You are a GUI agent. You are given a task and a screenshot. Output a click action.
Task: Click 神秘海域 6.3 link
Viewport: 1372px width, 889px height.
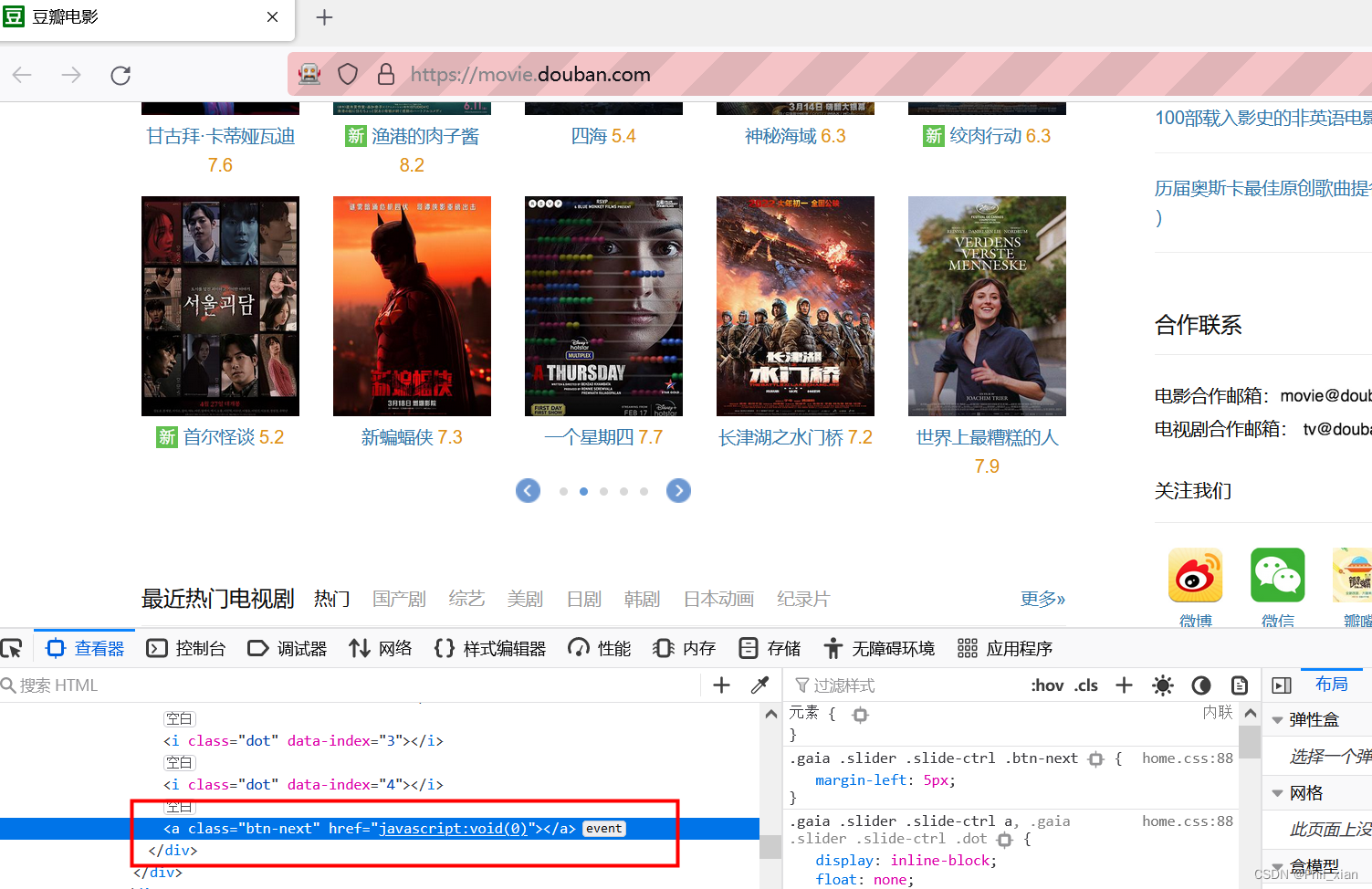click(795, 136)
